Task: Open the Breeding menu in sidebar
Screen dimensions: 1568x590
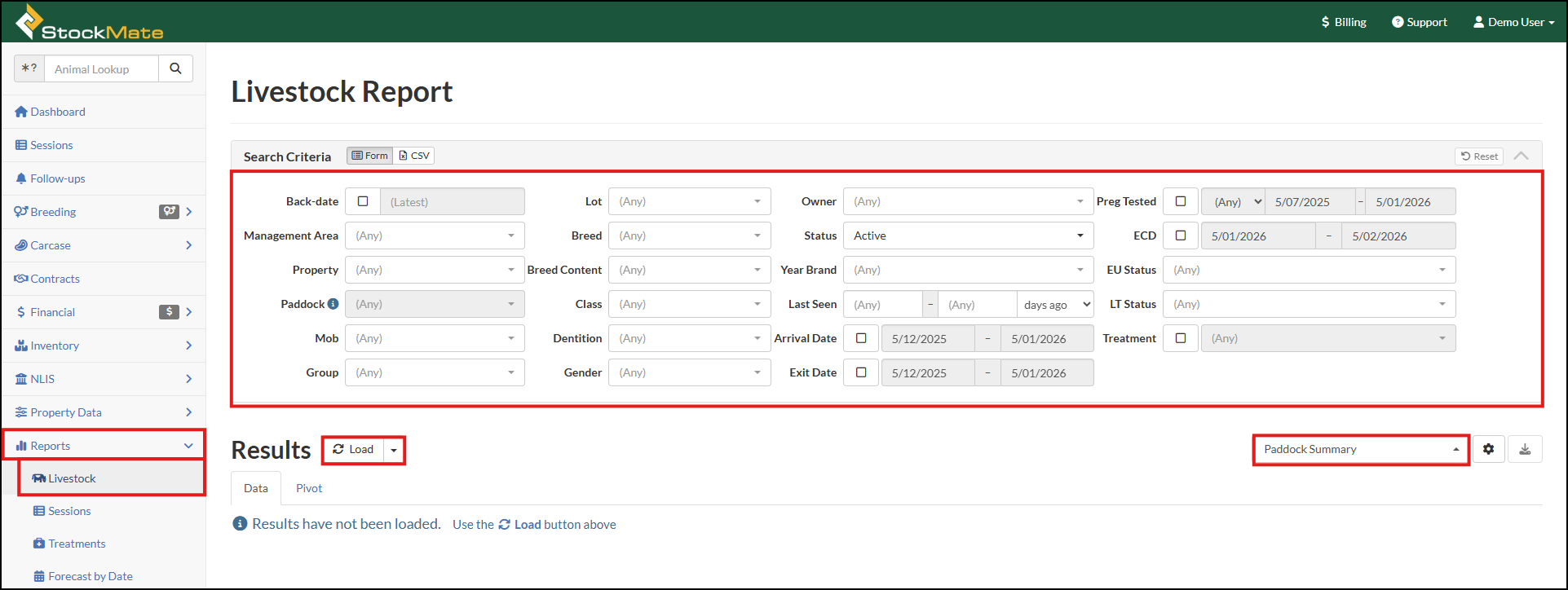Action: (53, 212)
